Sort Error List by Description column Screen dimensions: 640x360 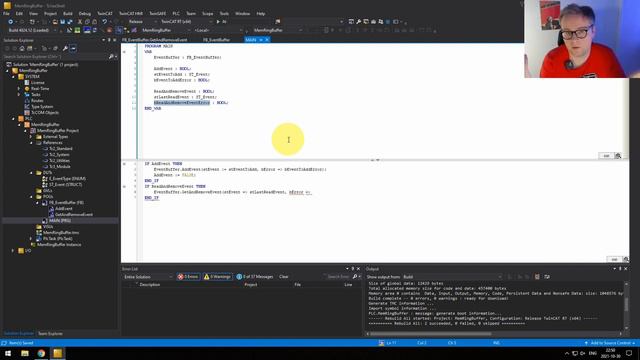(x=150, y=284)
